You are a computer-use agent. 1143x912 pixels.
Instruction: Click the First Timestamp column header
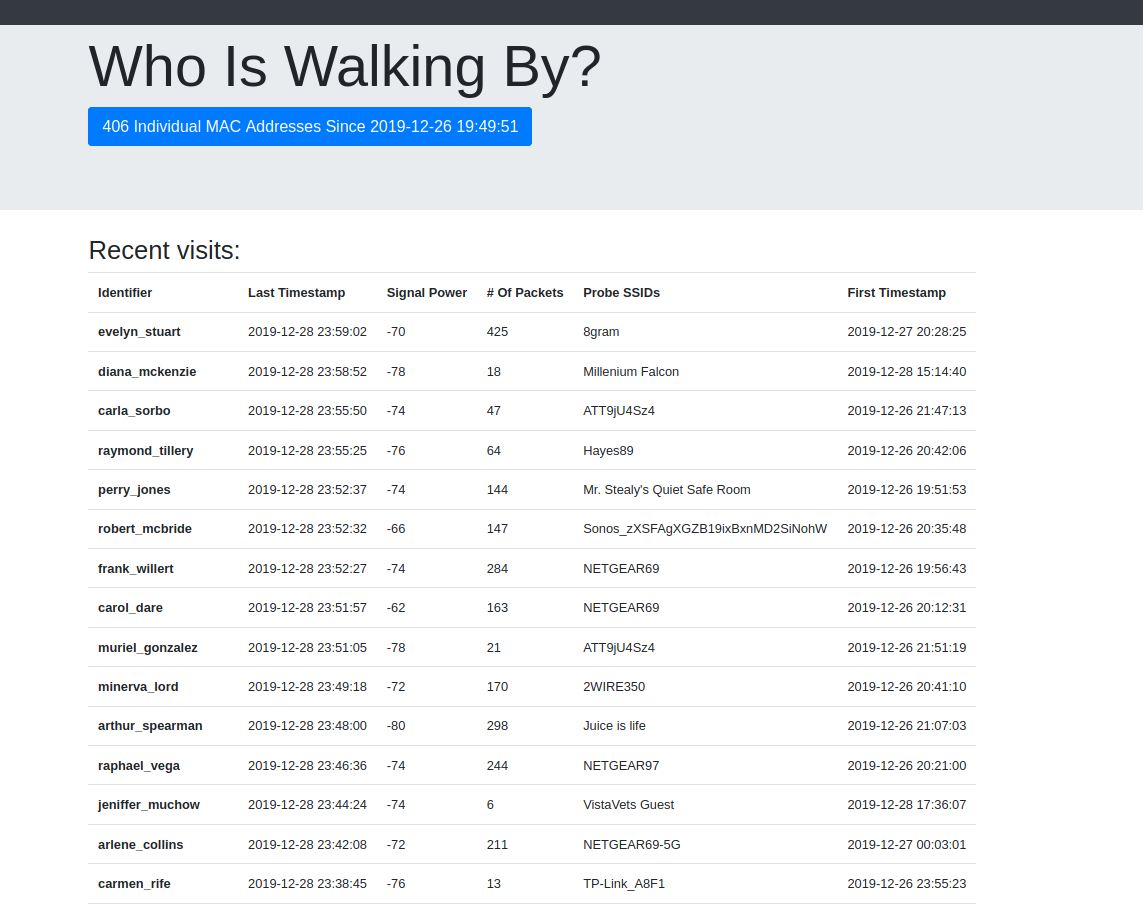pyautogui.click(x=897, y=292)
